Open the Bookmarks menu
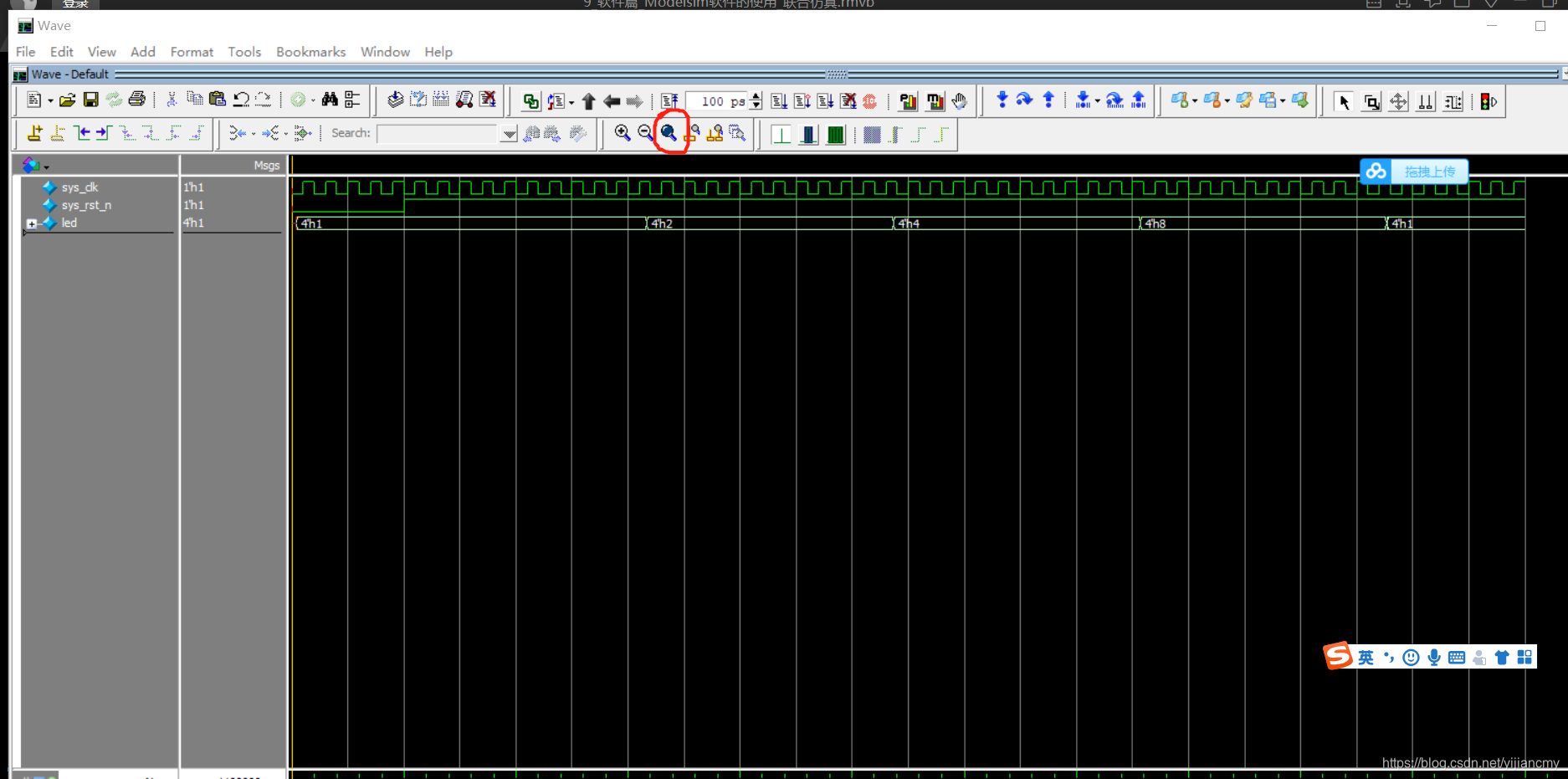 click(311, 52)
